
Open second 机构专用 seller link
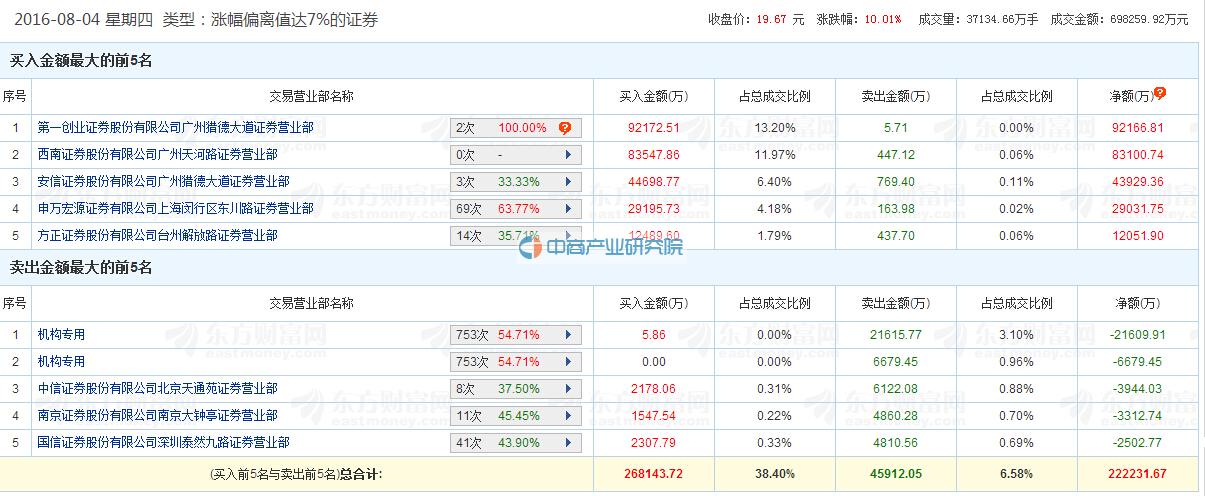(x=61, y=361)
